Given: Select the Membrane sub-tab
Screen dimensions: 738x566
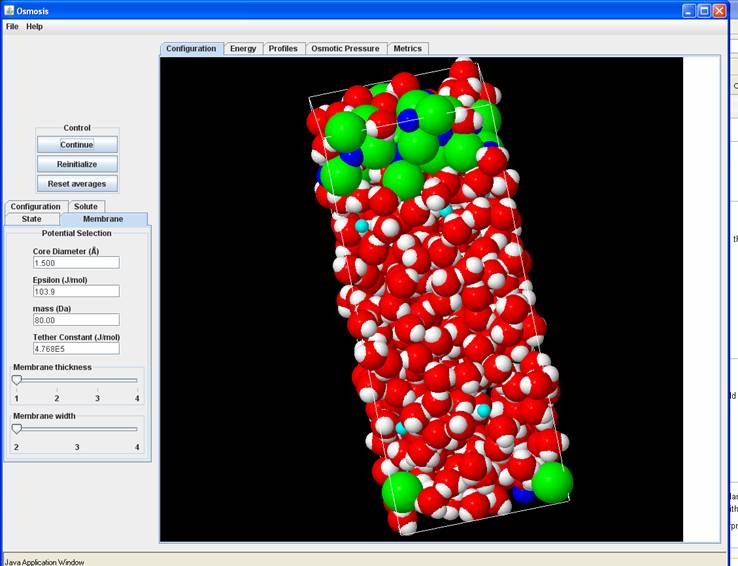Looking at the screenshot, I should 103,219.
